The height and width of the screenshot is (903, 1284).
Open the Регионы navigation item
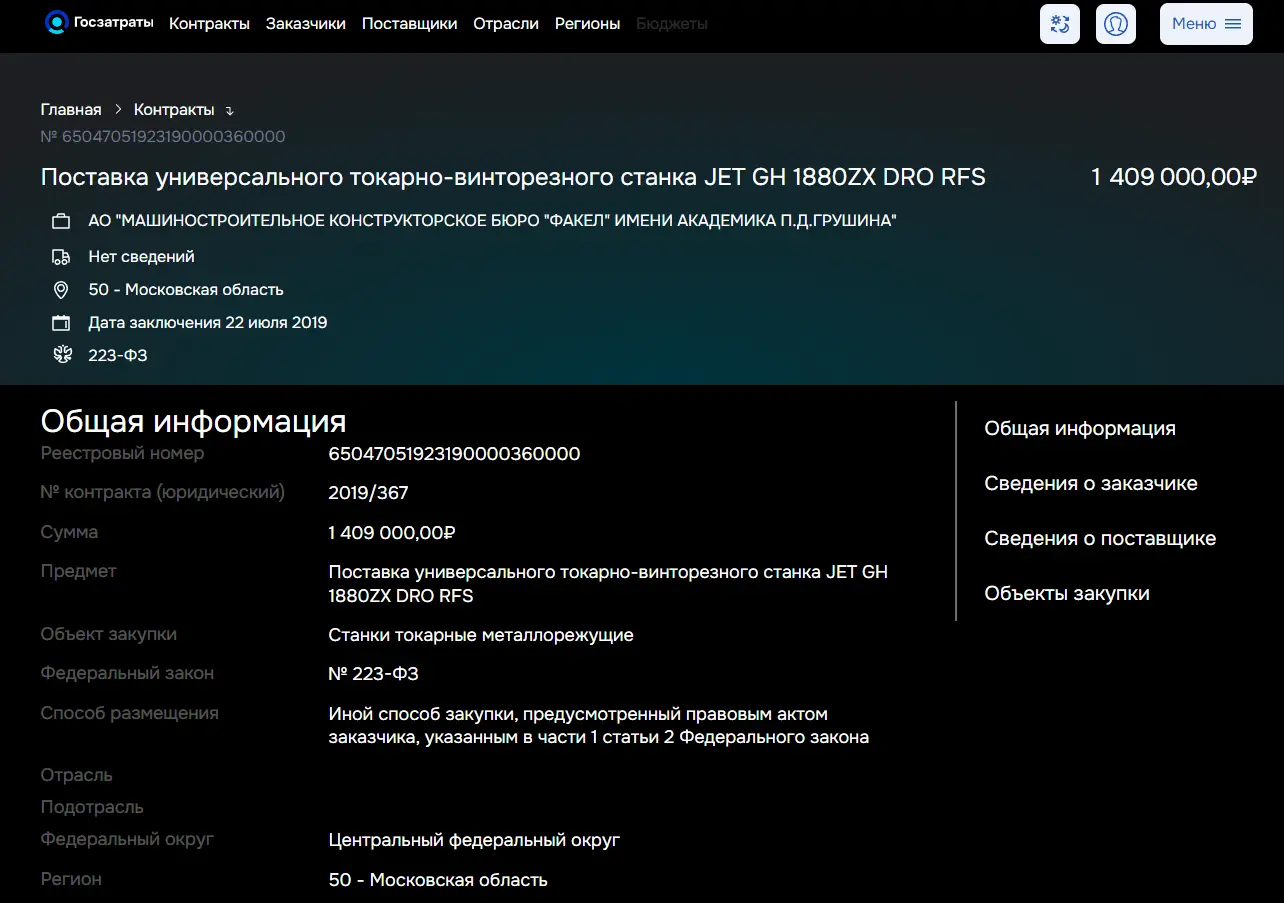point(588,24)
